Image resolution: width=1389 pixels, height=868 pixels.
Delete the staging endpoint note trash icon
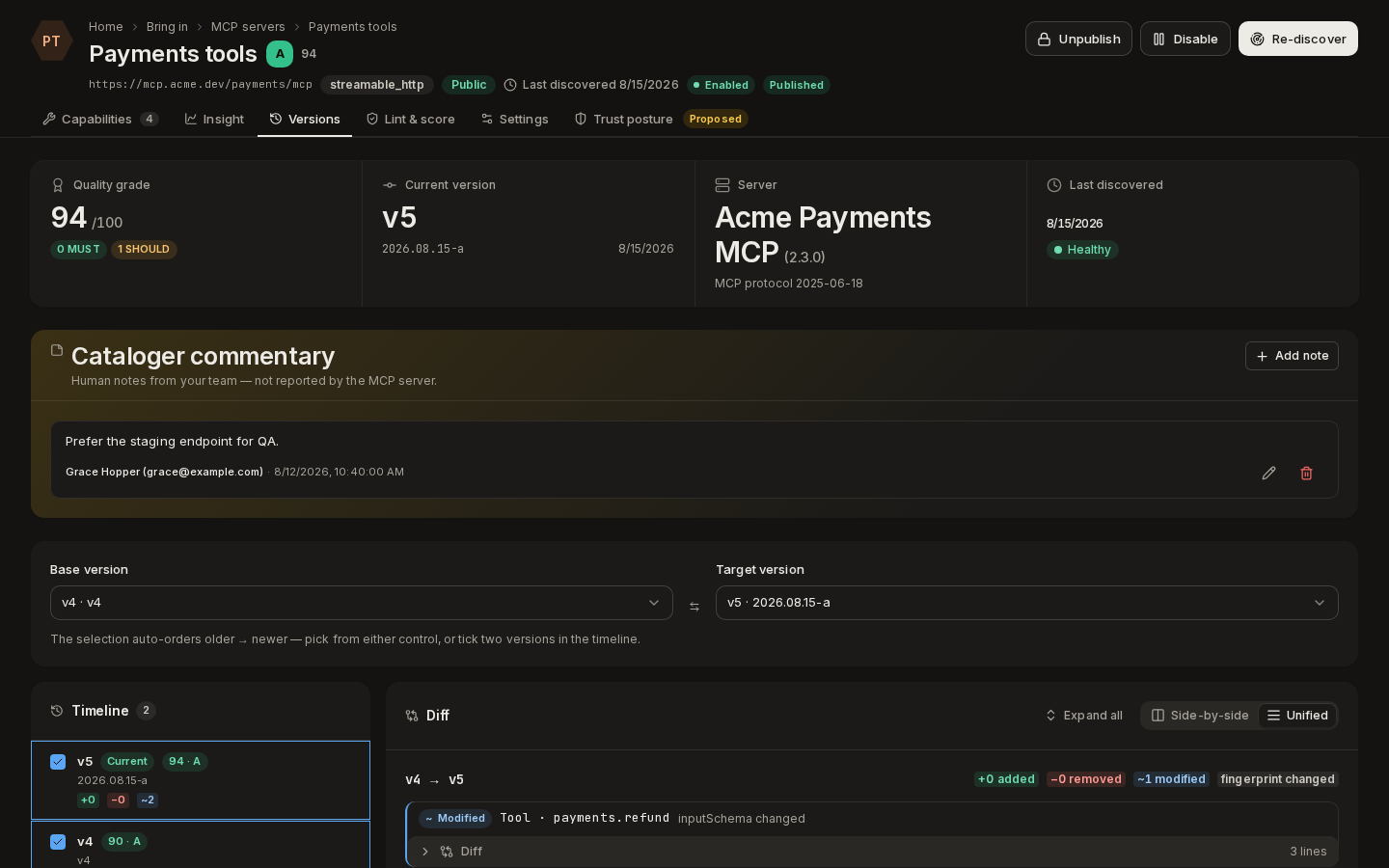[1306, 473]
